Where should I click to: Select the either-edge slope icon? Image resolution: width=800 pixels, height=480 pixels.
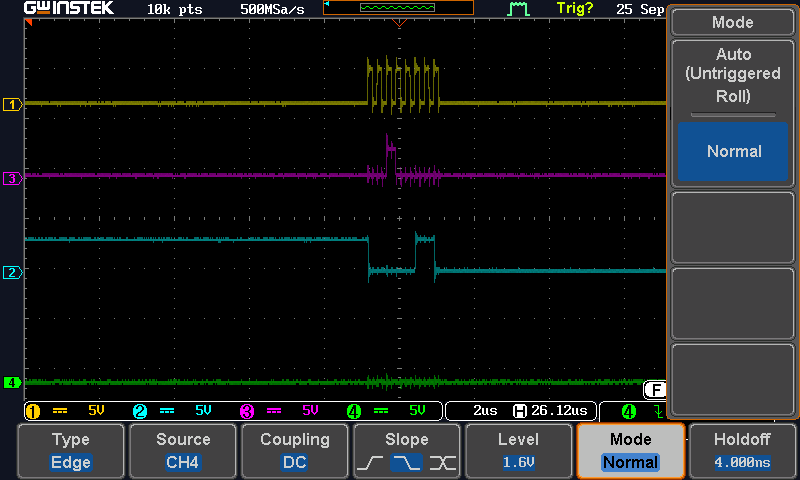[441, 463]
